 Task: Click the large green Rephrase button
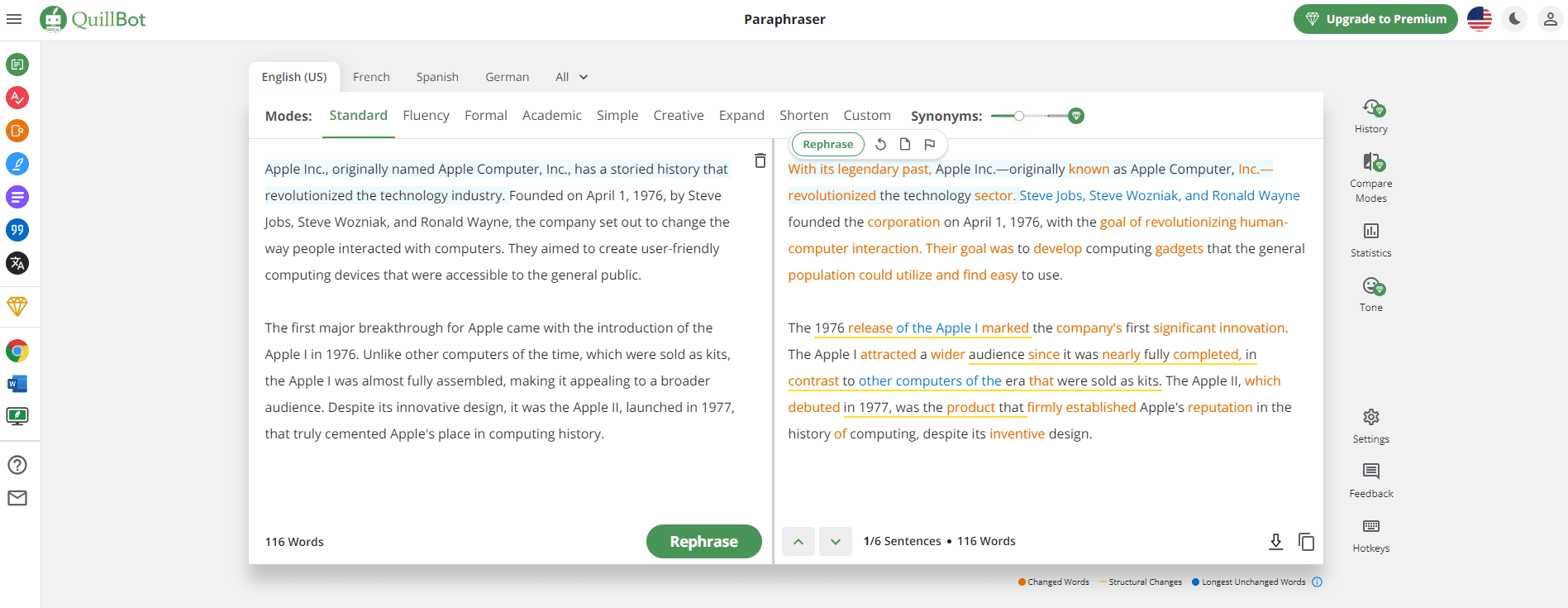703,542
